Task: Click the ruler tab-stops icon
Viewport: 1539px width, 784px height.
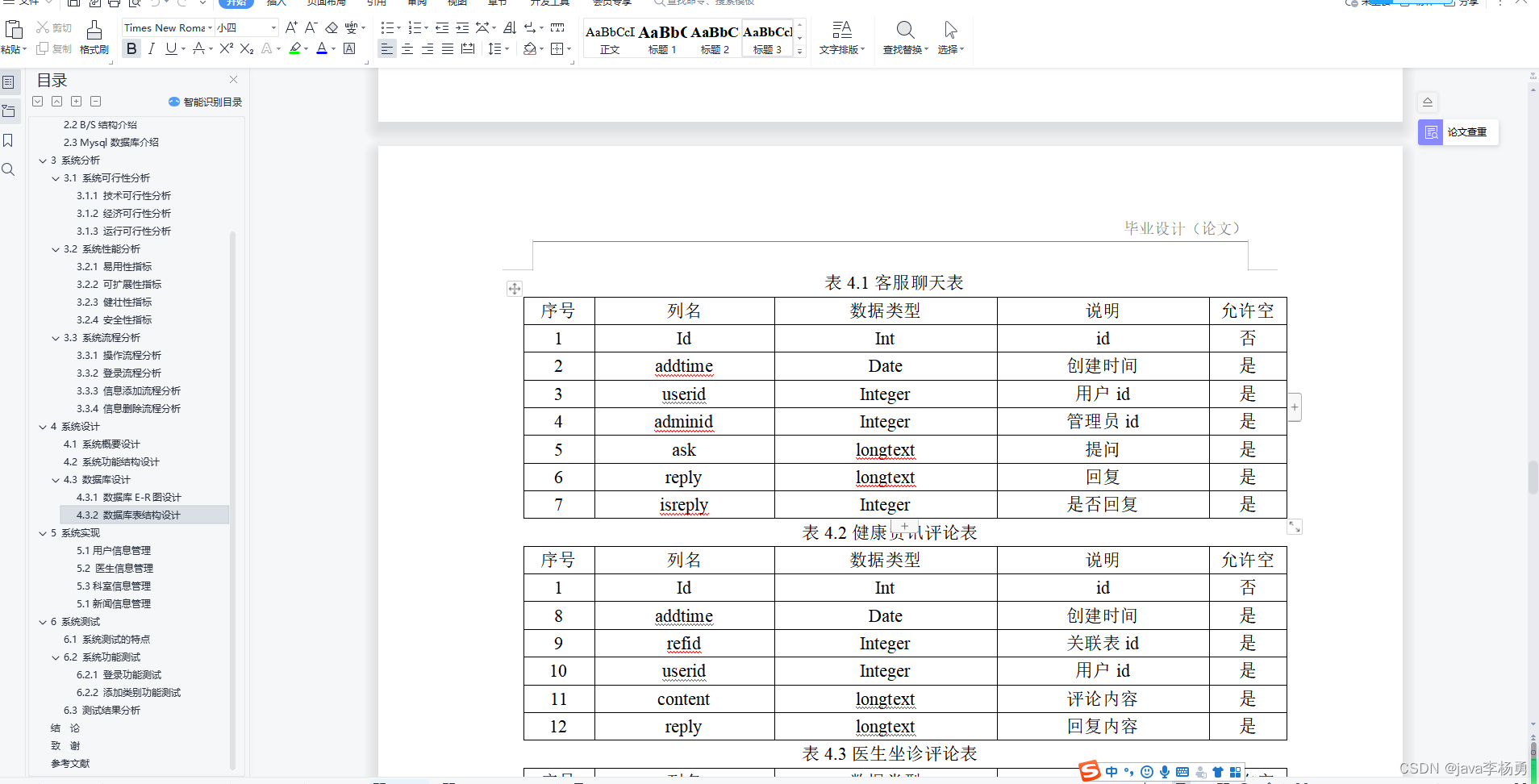Action: point(557,28)
